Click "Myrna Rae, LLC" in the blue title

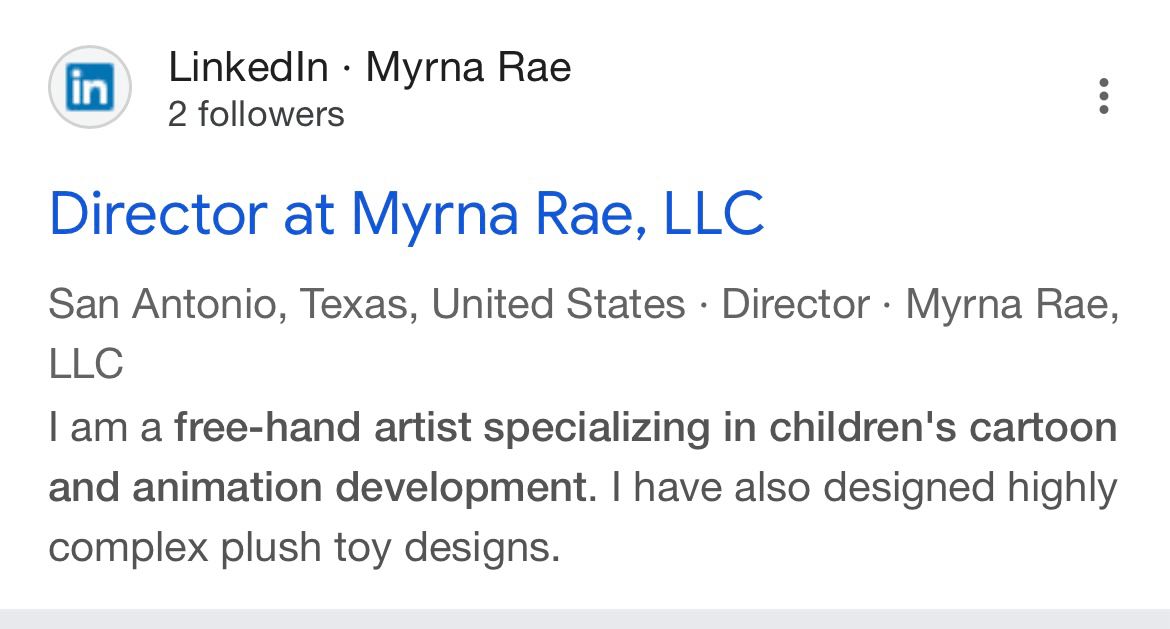pos(557,213)
